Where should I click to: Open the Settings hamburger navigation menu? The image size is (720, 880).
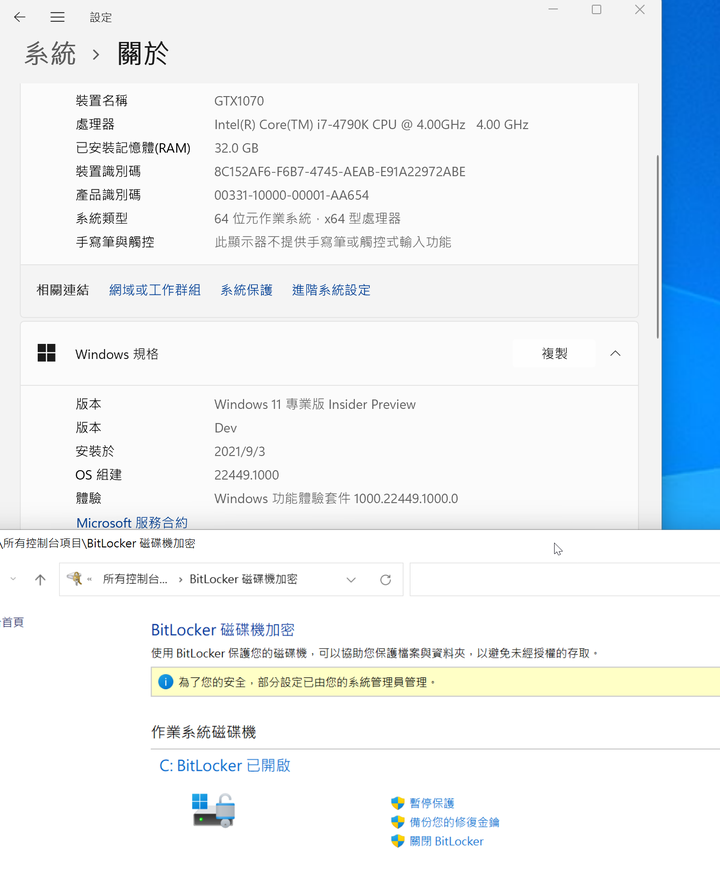click(57, 17)
